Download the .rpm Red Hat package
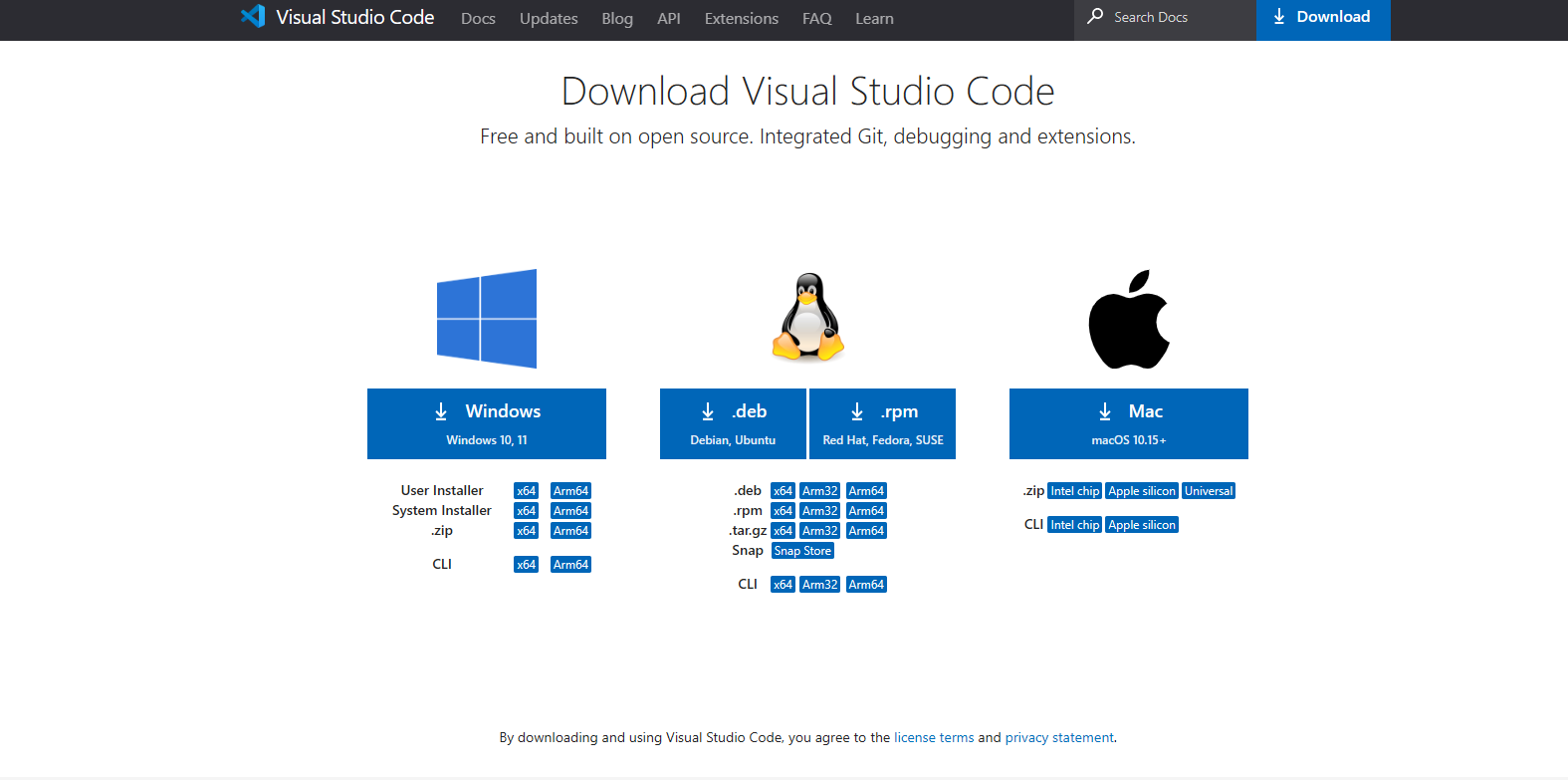The width and height of the screenshot is (1568, 780). (x=883, y=423)
